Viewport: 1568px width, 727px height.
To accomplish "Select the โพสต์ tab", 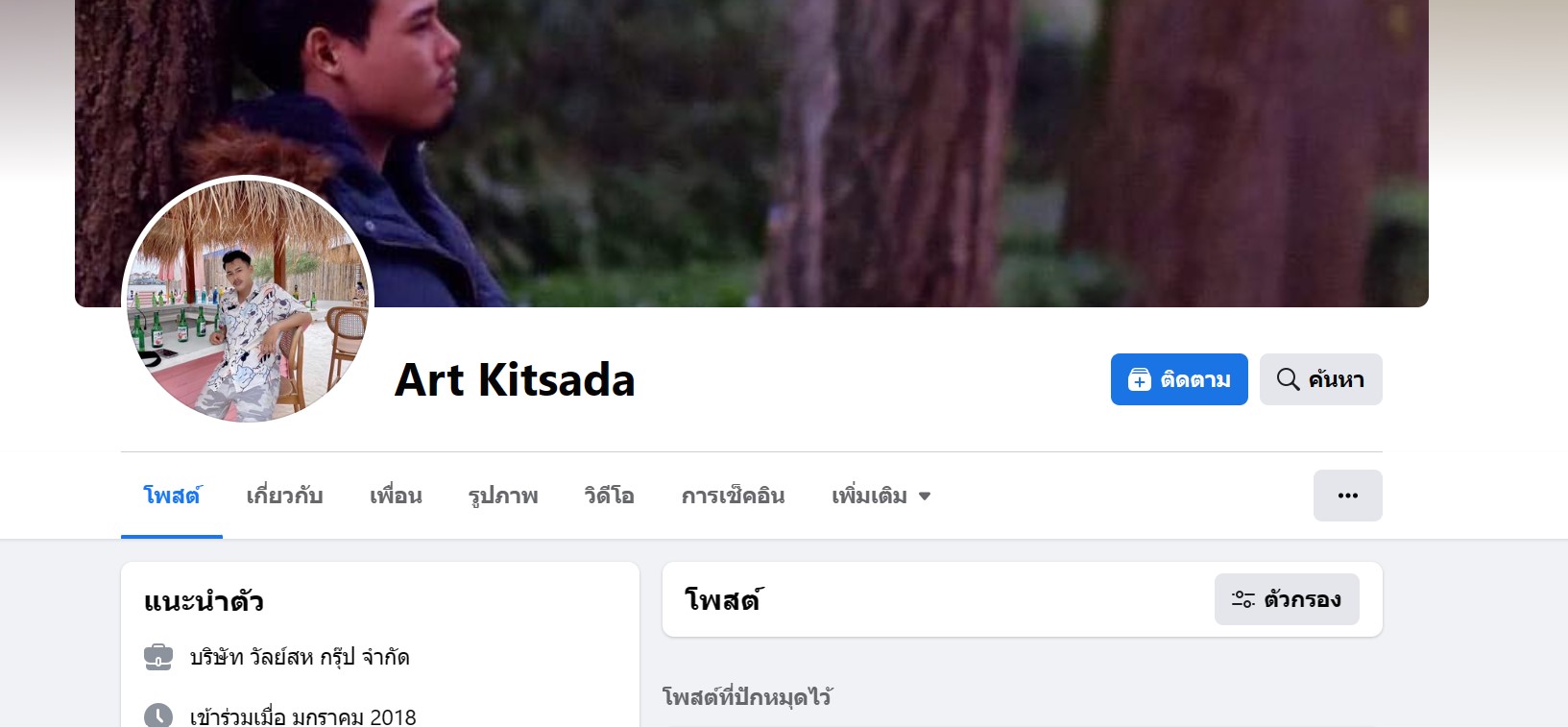I will tap(172, 496).
